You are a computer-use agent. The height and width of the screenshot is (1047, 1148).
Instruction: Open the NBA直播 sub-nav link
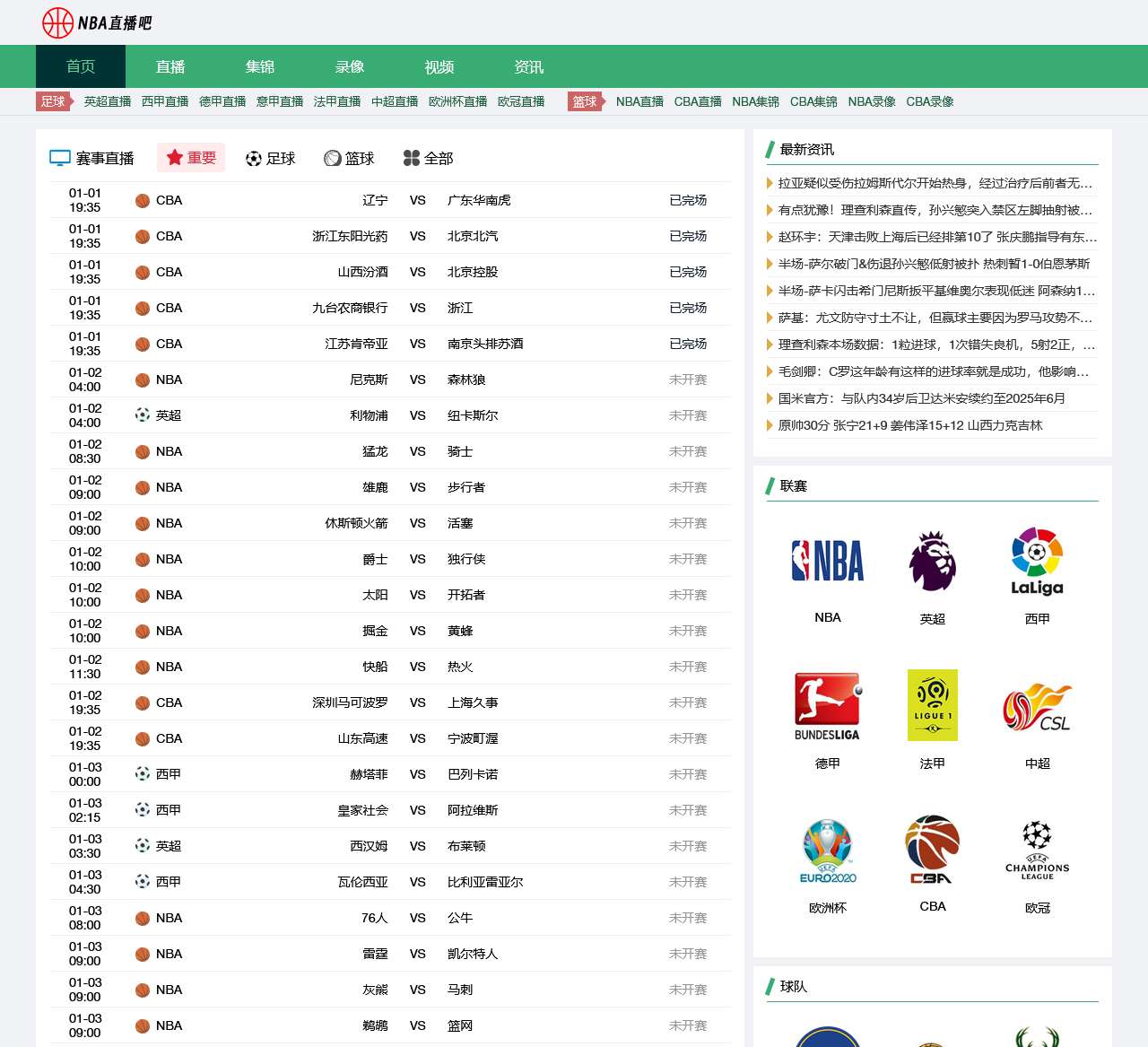(640, 101)
